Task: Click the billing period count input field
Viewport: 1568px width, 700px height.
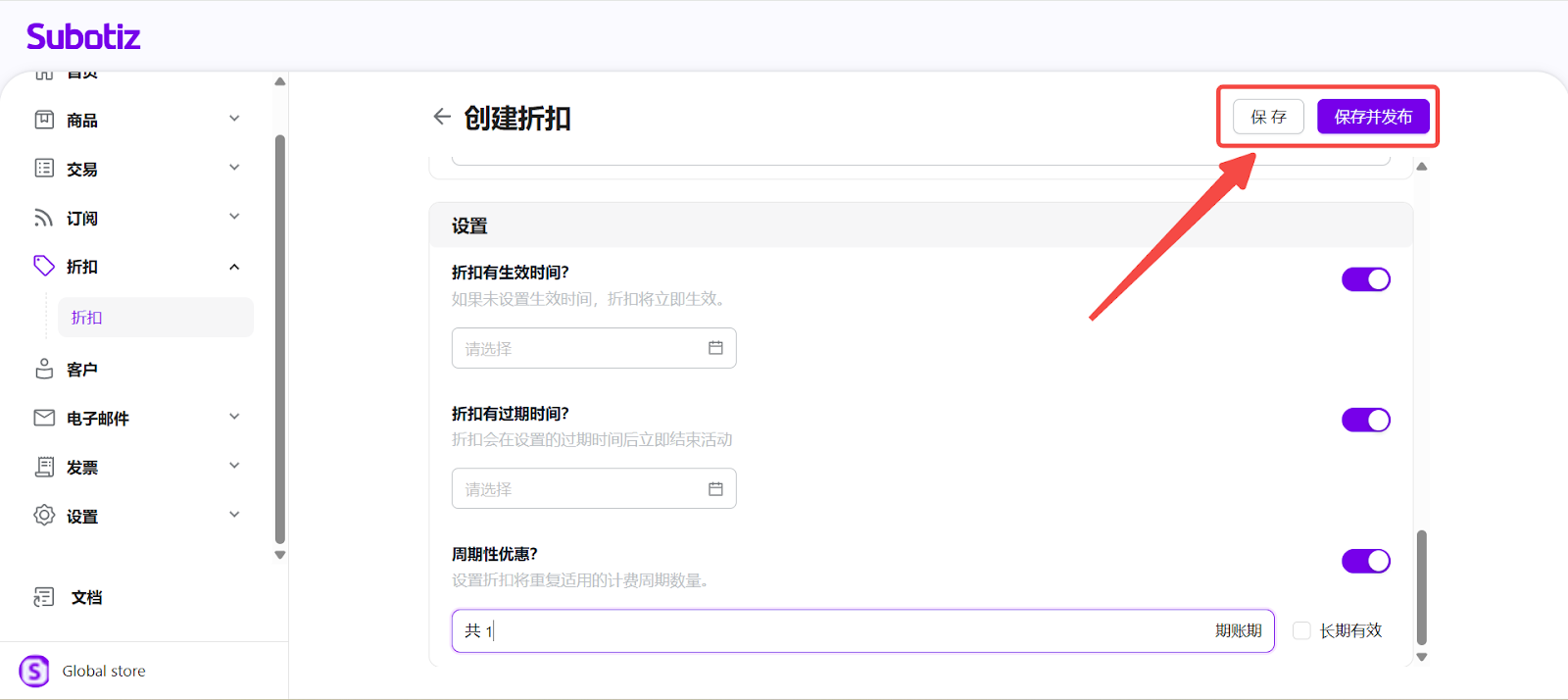Action: [843, 631]
